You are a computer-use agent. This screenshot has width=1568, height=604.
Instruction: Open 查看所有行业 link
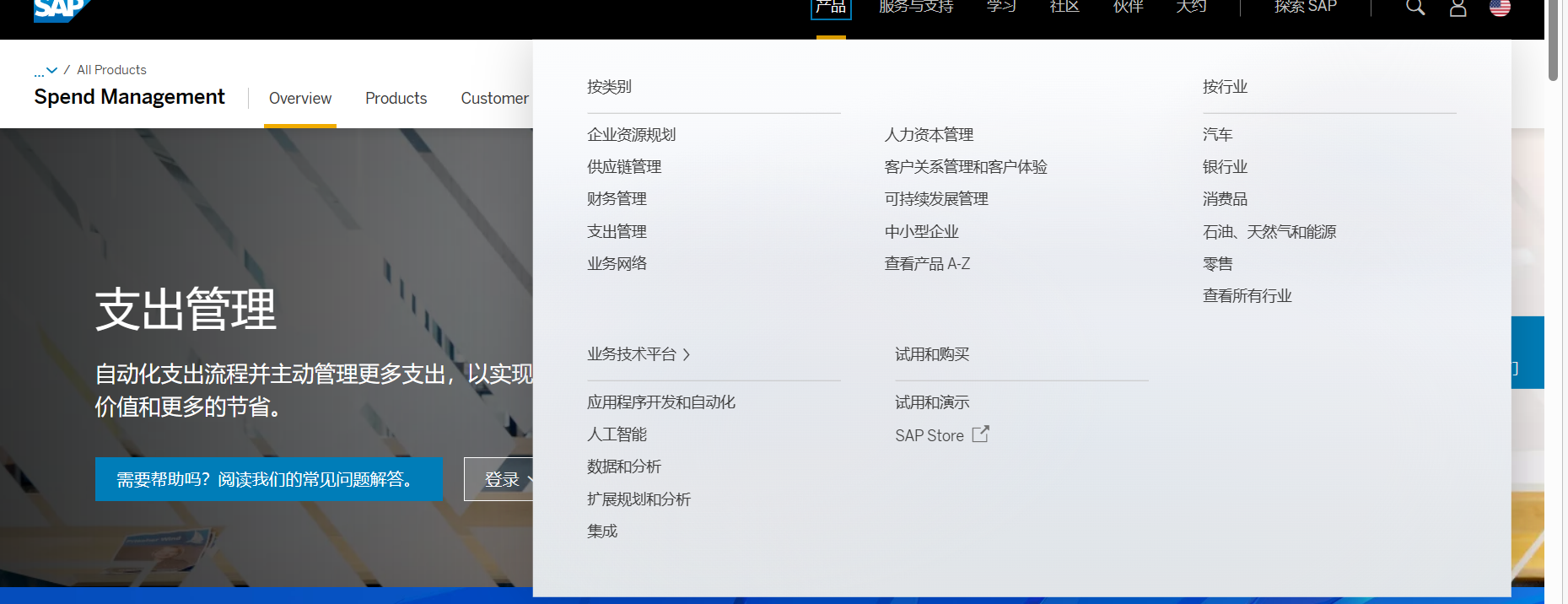(1247, 296)
